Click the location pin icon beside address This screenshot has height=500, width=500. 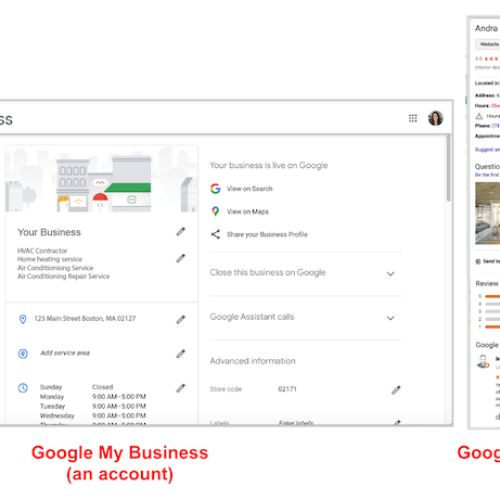click(x=23, y=319)
